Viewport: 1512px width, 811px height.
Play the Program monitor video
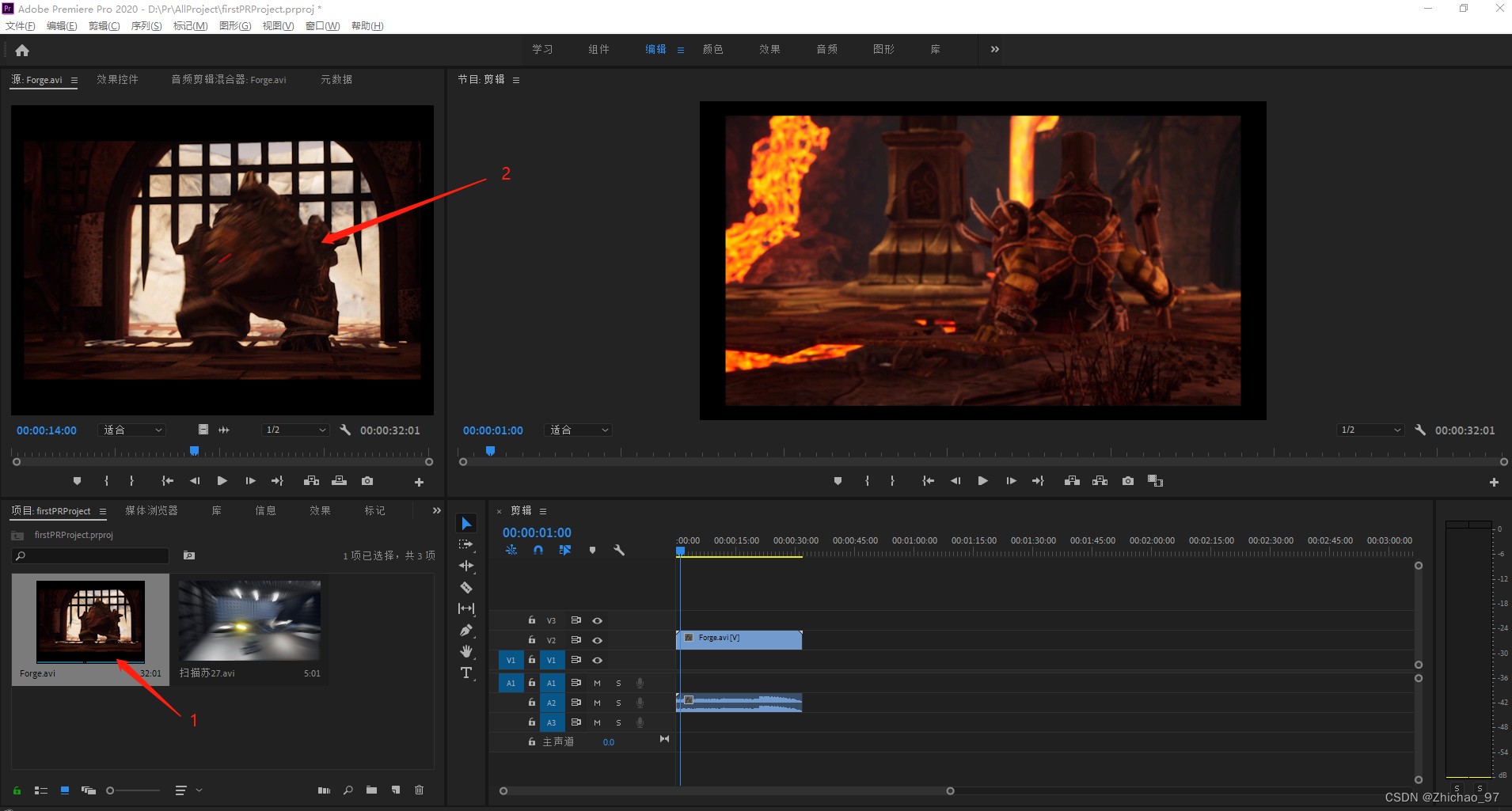[x=982, y=481]
